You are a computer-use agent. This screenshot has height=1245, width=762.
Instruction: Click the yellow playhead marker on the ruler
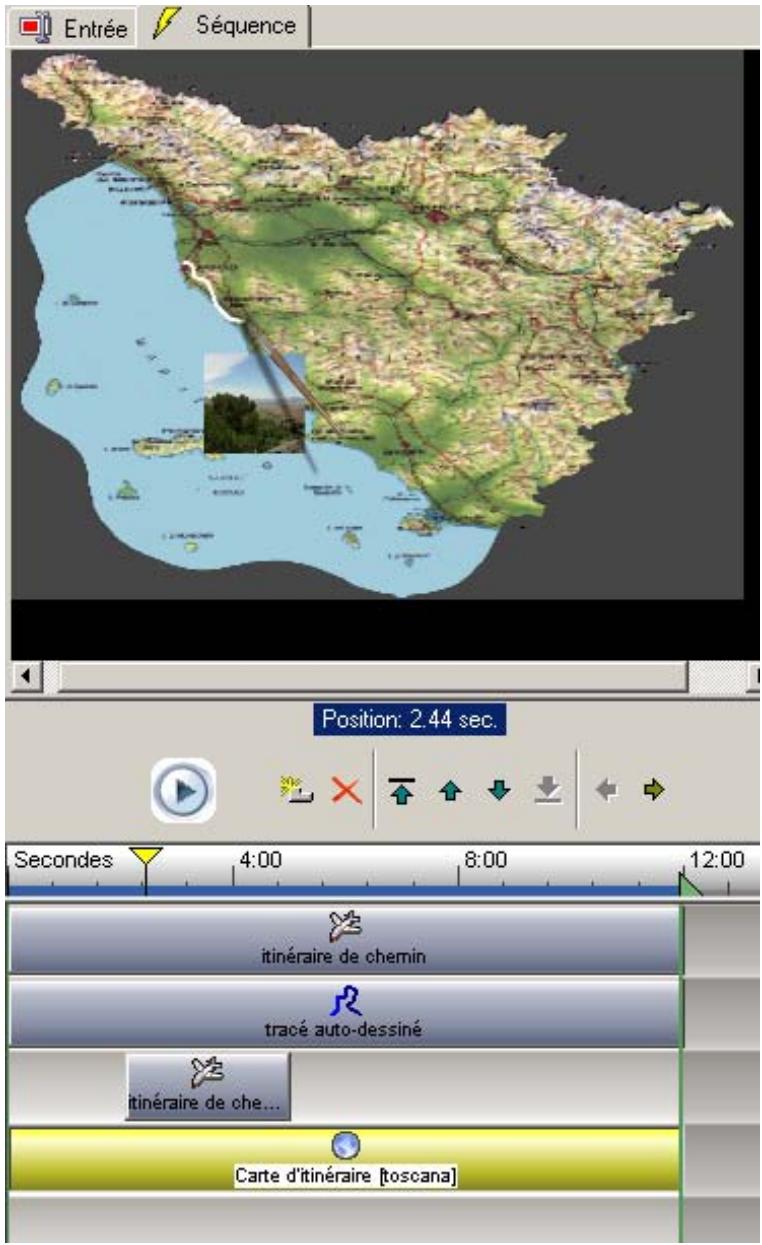pyautogui.click(x=146, y=859)
